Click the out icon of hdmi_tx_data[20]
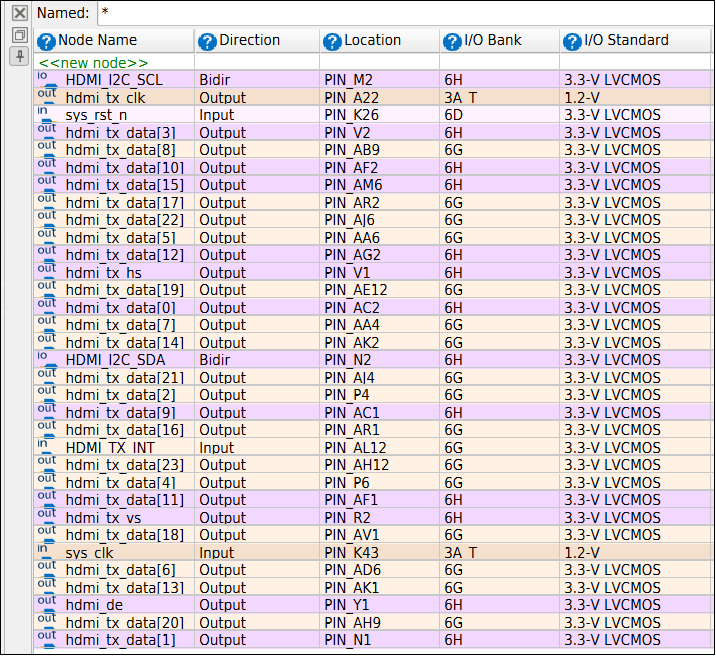Screen dimensions: 716x656 point(47,622)
